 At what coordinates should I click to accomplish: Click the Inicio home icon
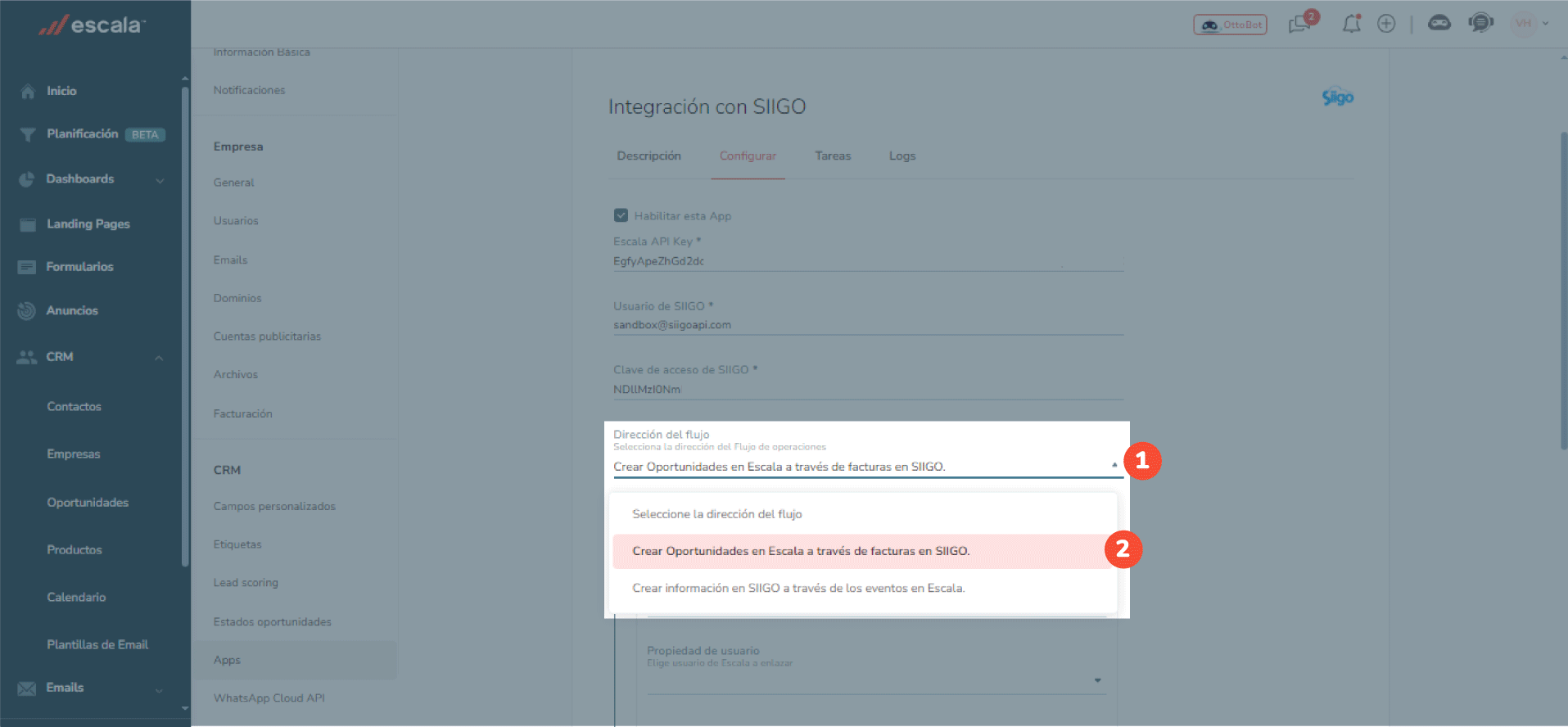28,91
